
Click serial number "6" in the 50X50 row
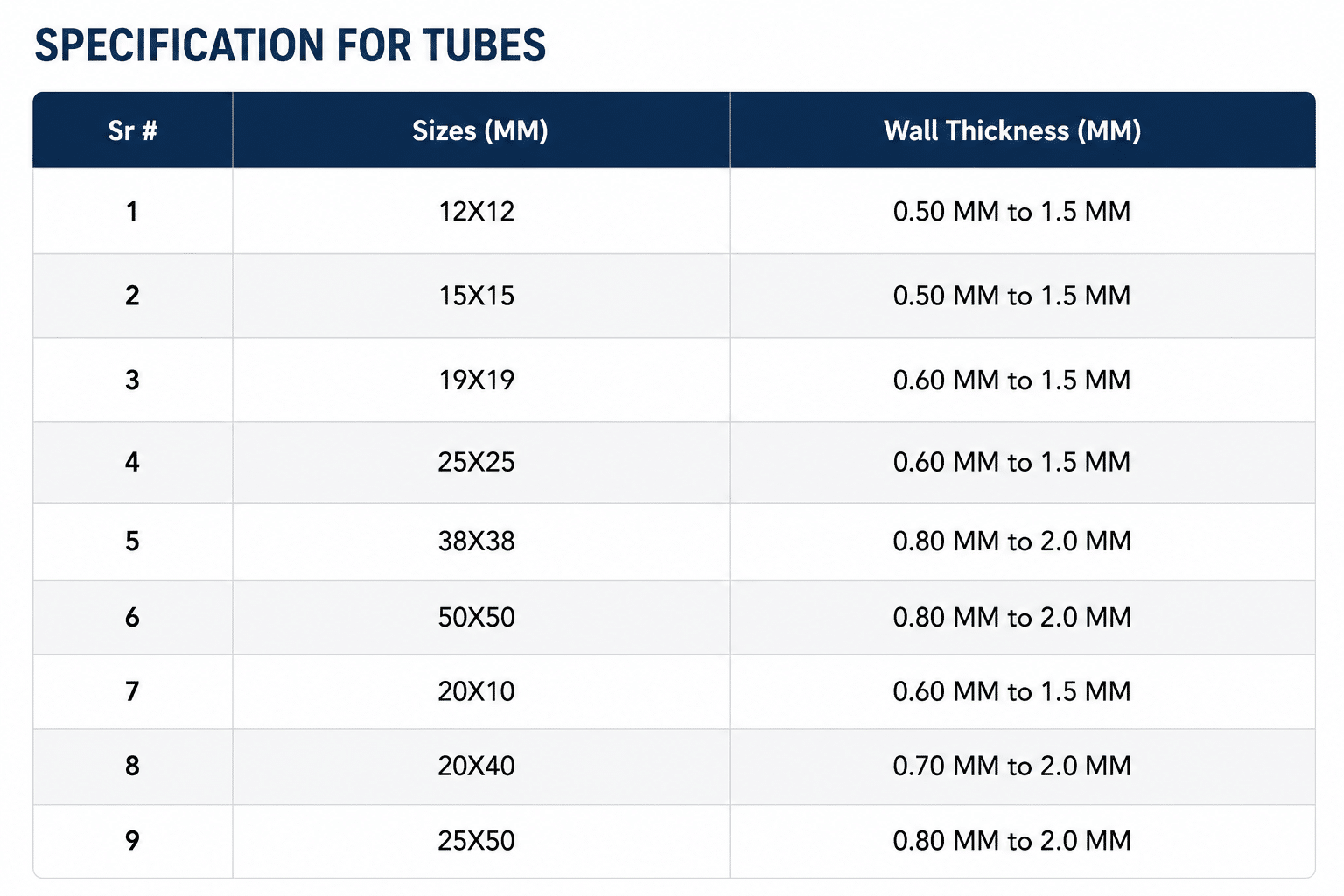click(132, 617)
